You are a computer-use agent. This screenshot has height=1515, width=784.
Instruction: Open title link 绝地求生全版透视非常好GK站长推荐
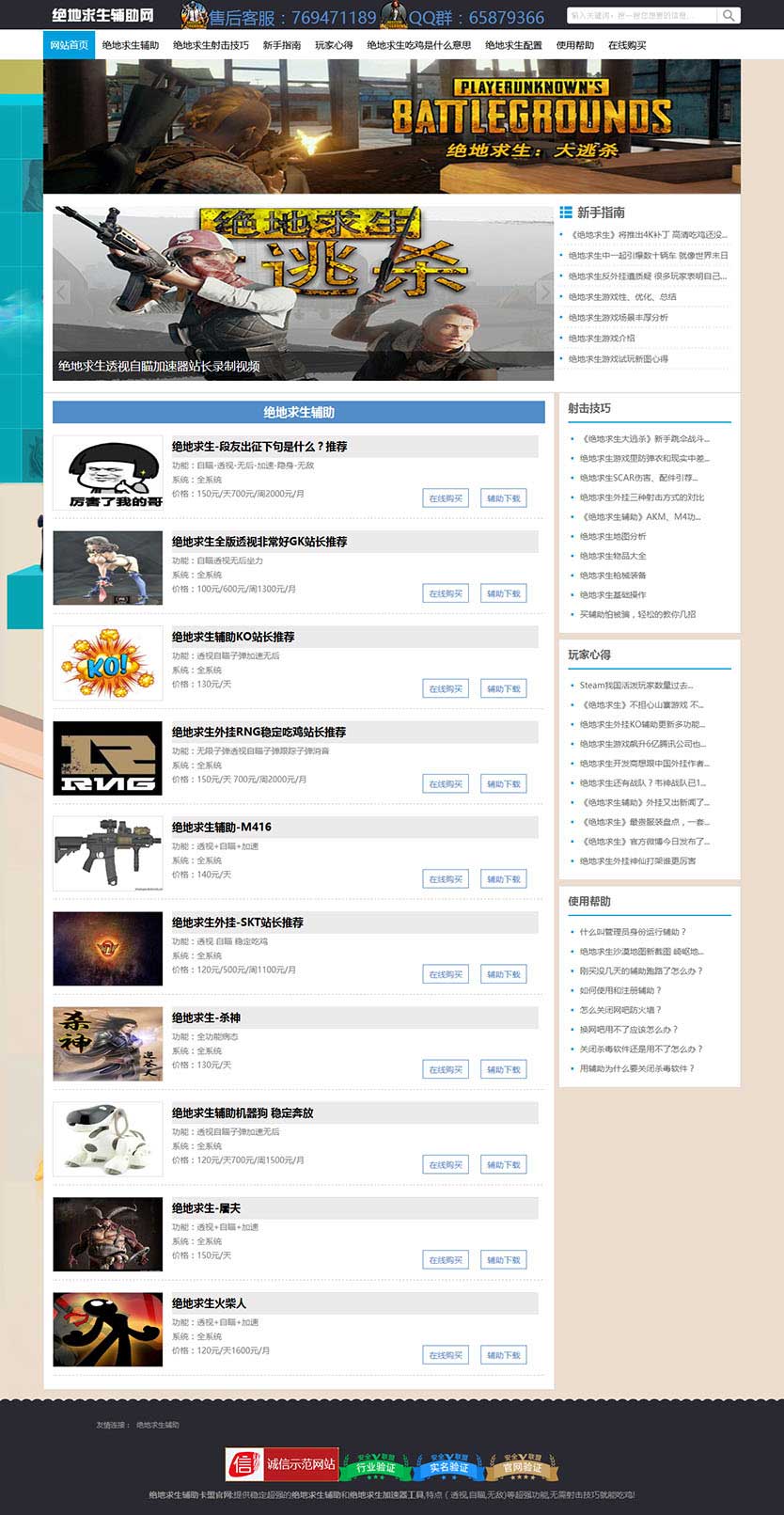coord(259,542)
